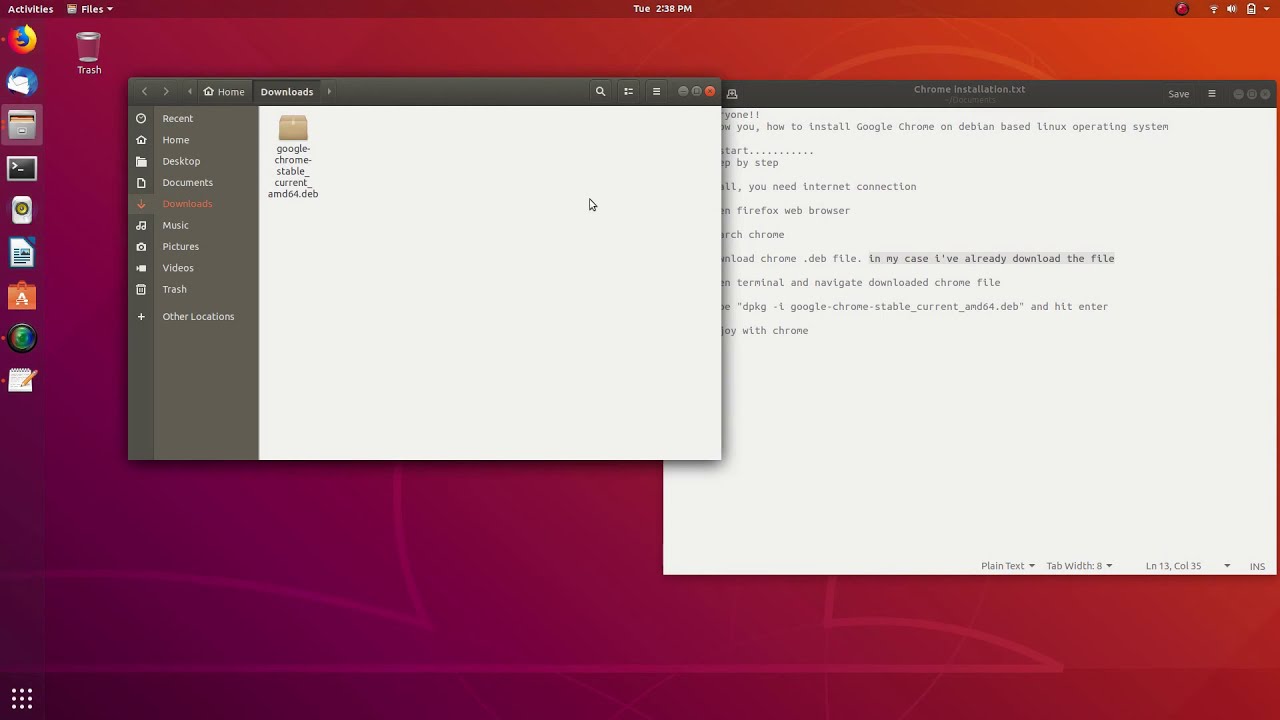
Task: Click the line about debian based linux
Action: tap(945, 127)
